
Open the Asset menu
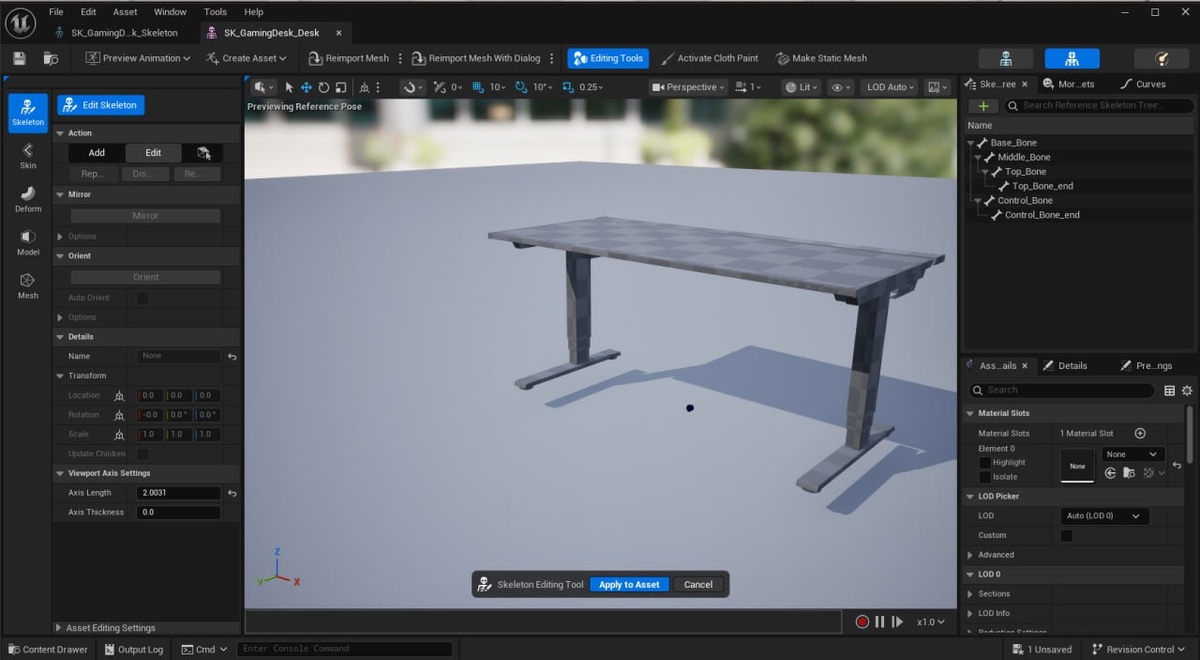click(125, 12)
